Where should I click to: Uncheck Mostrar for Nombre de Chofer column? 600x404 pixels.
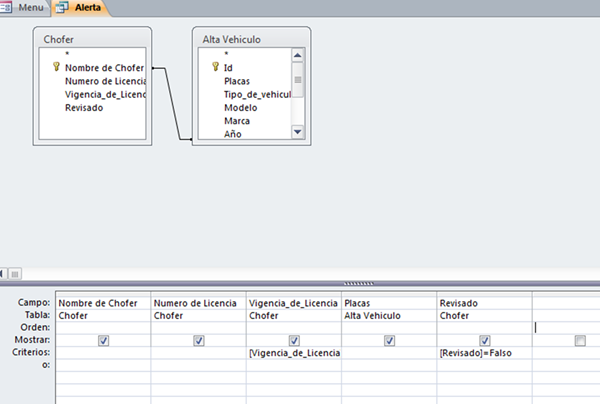pos(102,340)
